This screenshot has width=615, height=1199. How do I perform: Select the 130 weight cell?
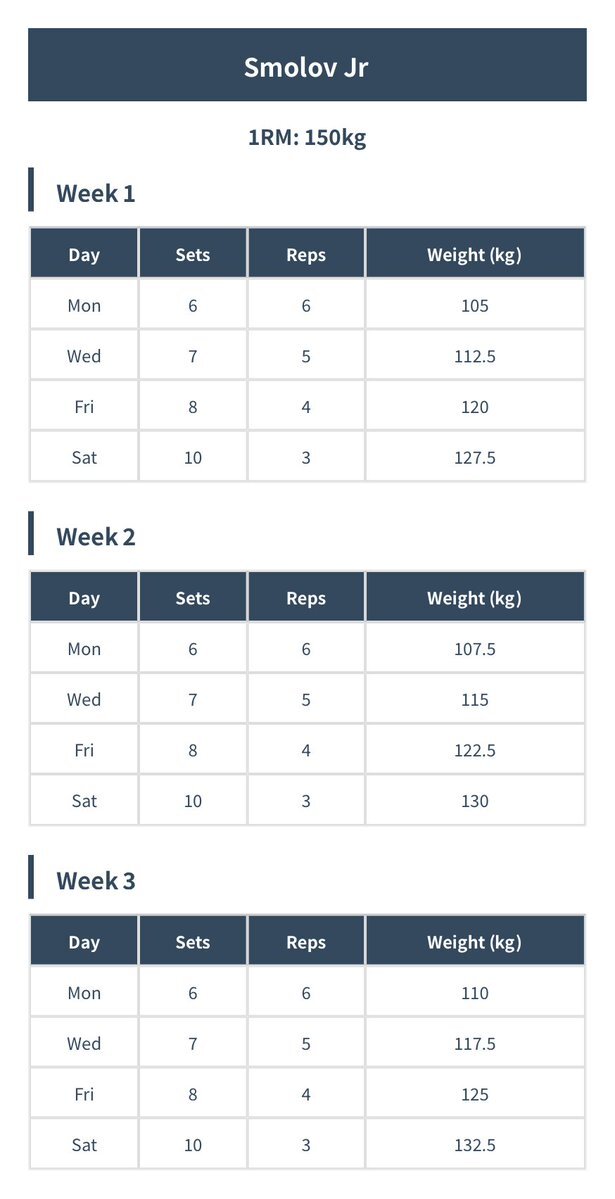pos(475,800)
